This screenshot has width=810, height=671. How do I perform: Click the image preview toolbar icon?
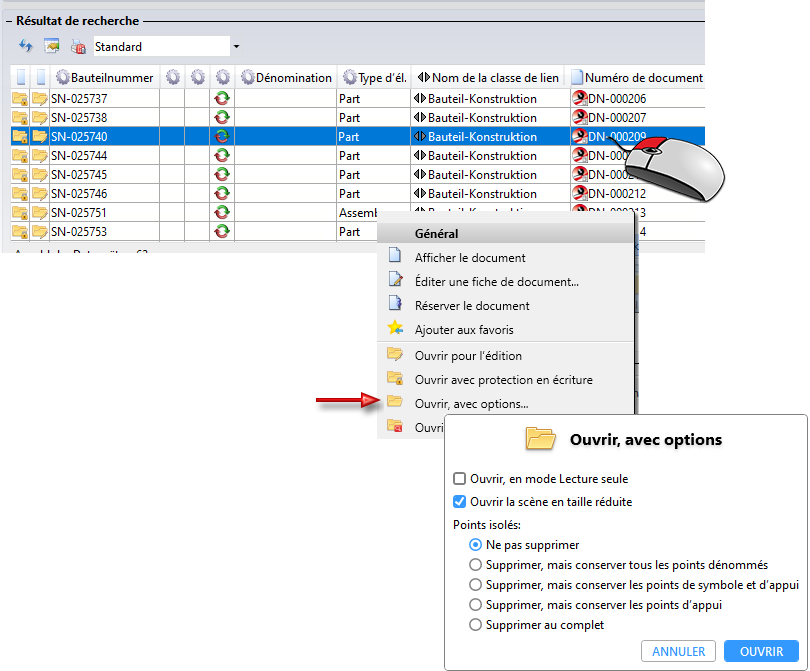(x=52, y=46)
